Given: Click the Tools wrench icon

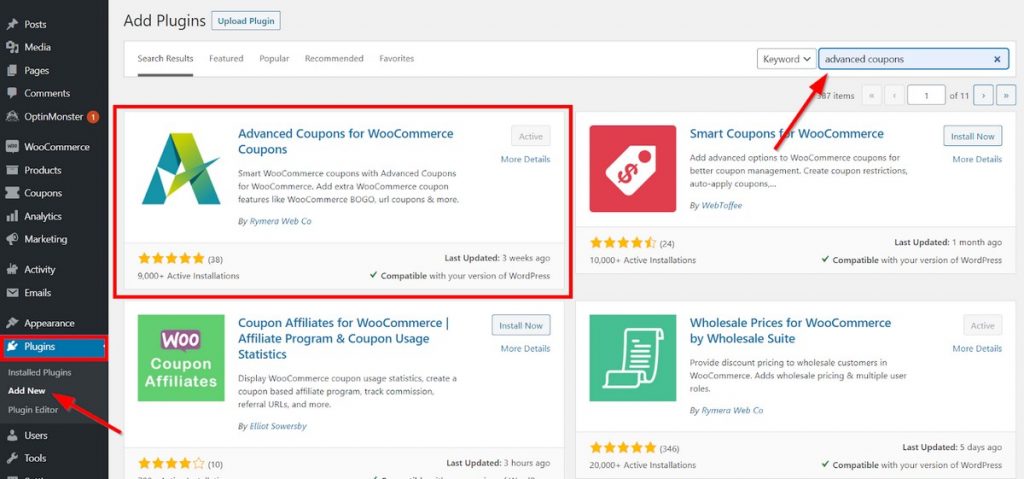Looking at the screenshot, I should coord(12,458).
